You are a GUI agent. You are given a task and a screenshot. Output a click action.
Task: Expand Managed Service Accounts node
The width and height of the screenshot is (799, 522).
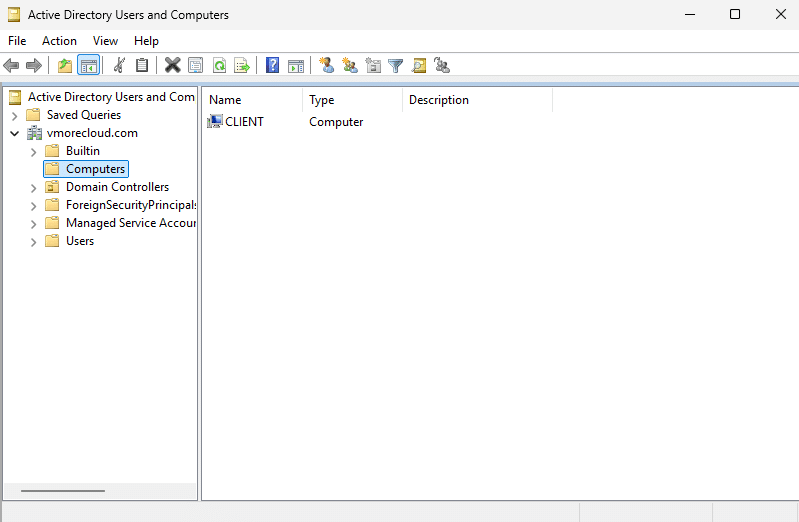point(33,224)
